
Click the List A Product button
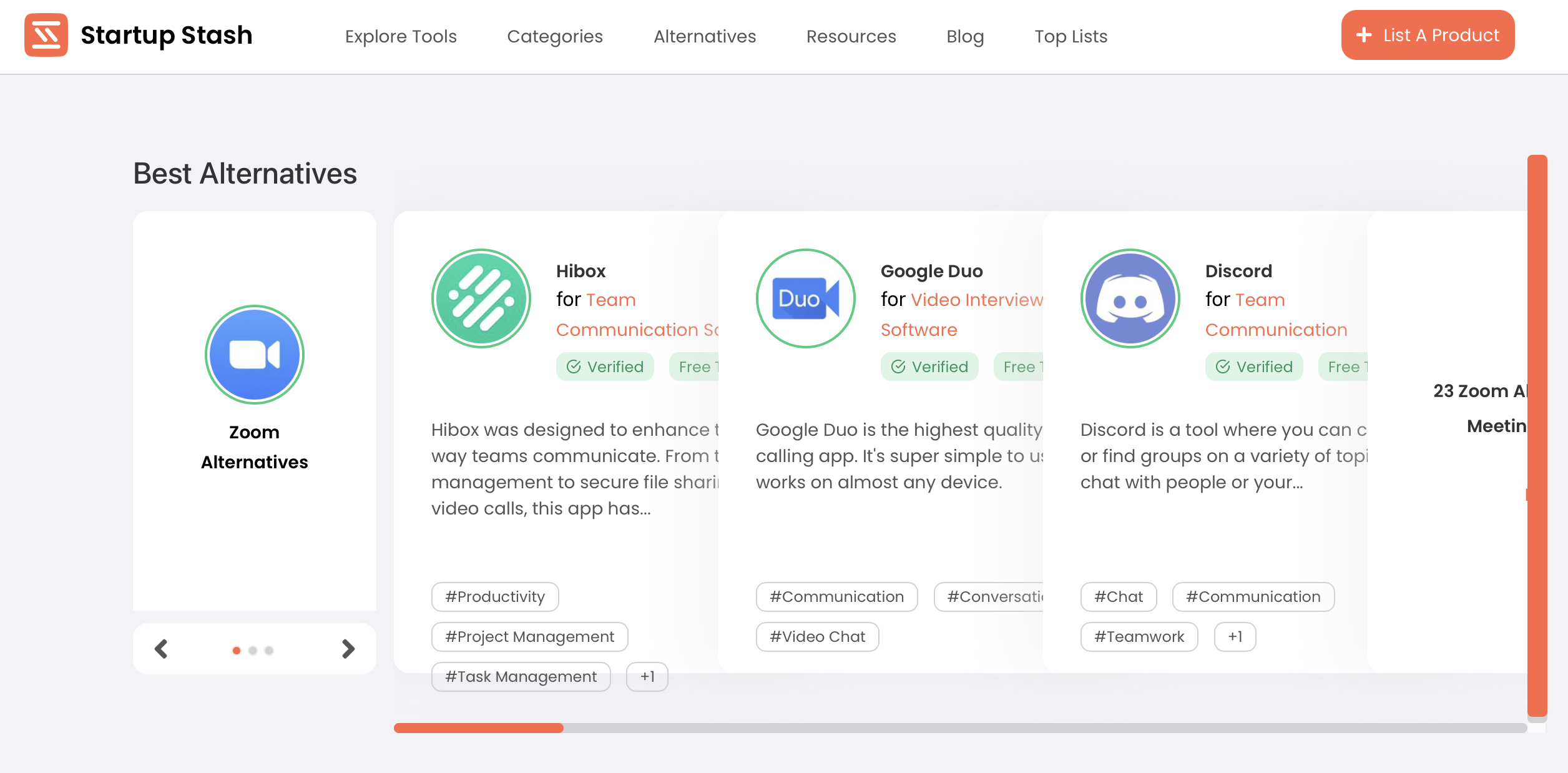pyautogui.click(x=1428, y=35)
